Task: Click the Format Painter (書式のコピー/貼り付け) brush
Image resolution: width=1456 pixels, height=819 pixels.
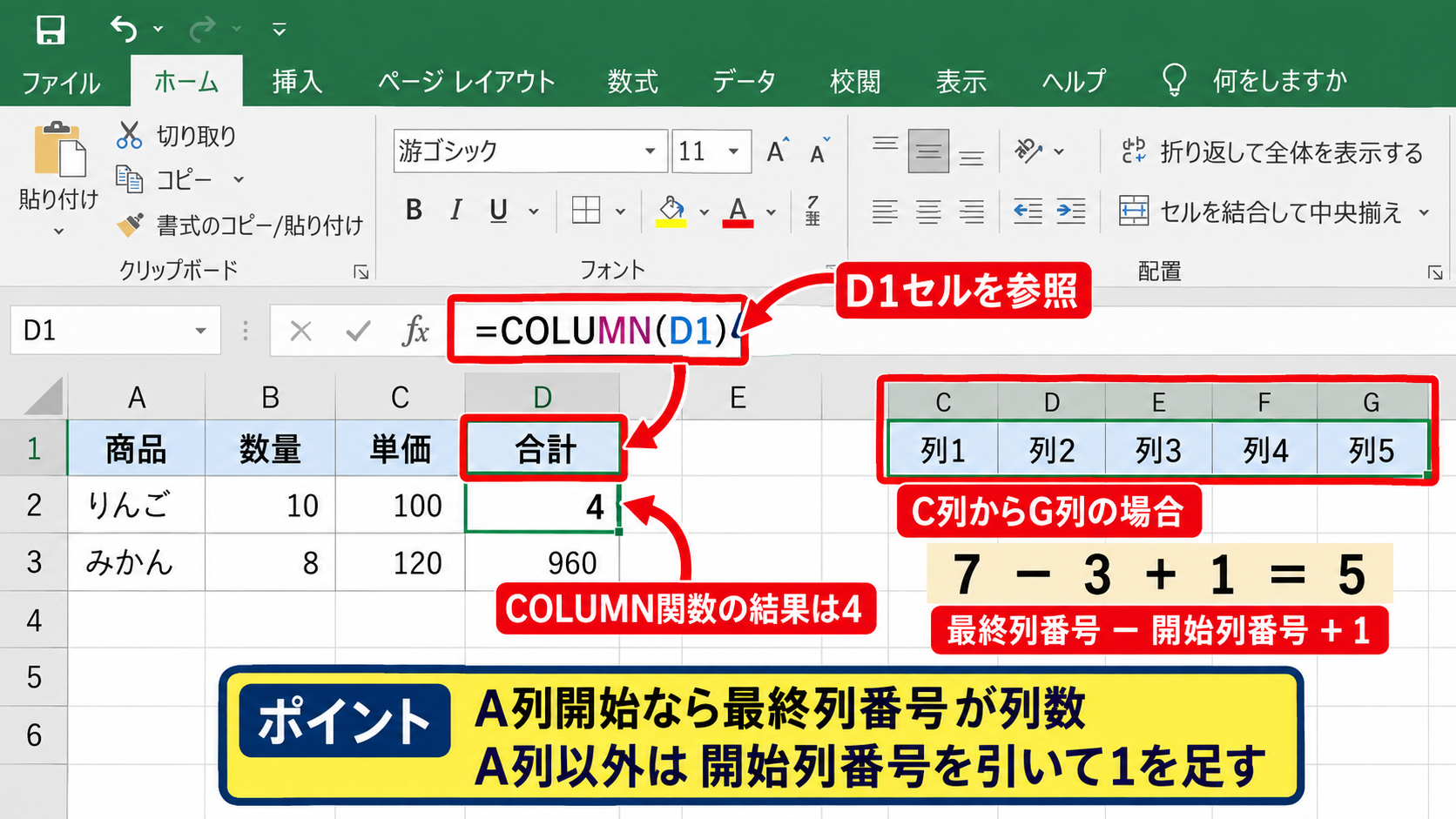Action: click(x=131, y=225)
